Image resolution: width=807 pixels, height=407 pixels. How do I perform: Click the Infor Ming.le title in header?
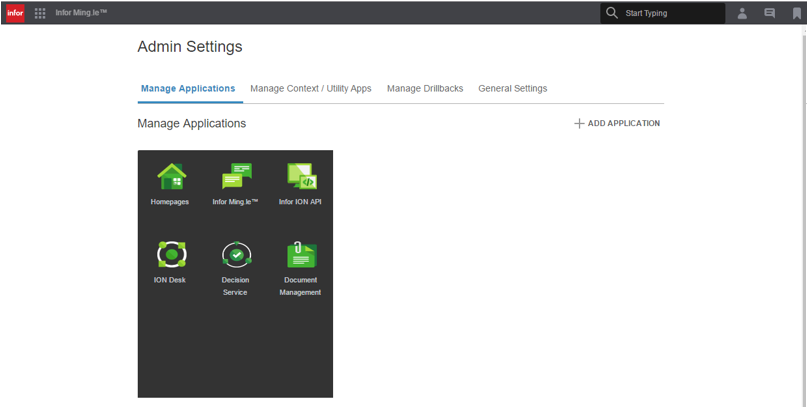click(81, 13)
